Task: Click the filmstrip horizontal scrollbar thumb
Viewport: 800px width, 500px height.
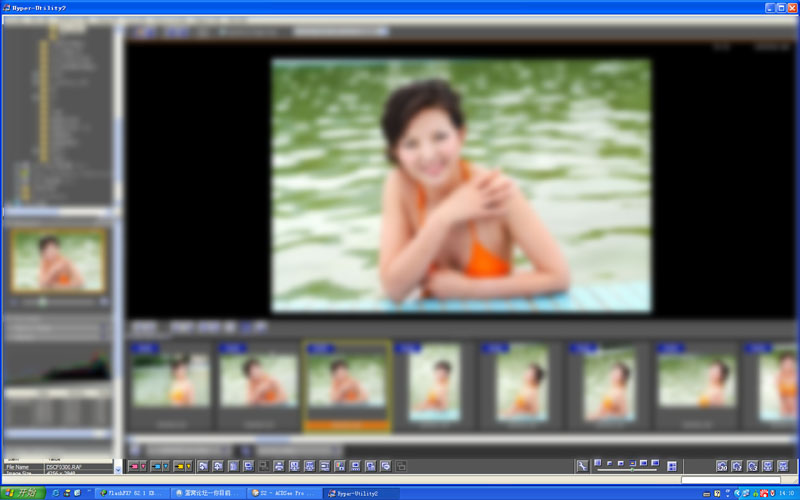Action: coord(272,439)
